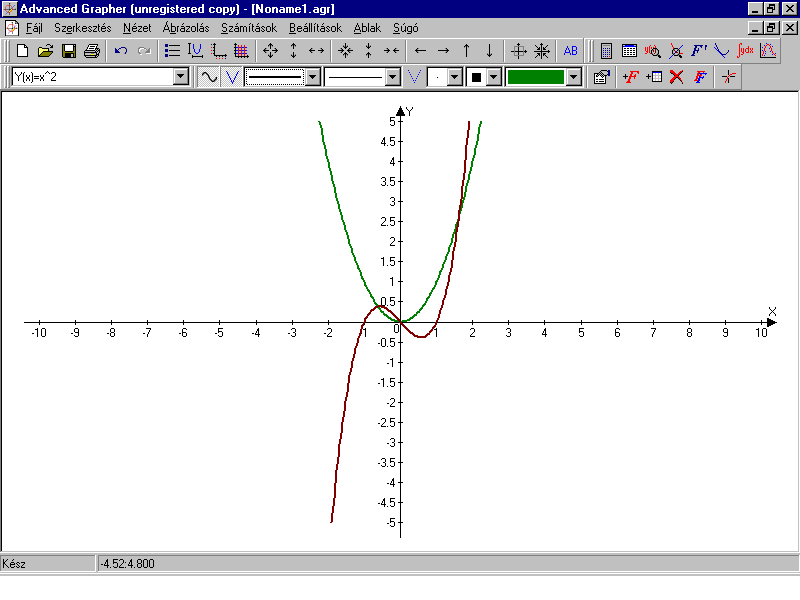Open the Nézet menu
This screenshot has height=600, width=800.
[137, 28]
